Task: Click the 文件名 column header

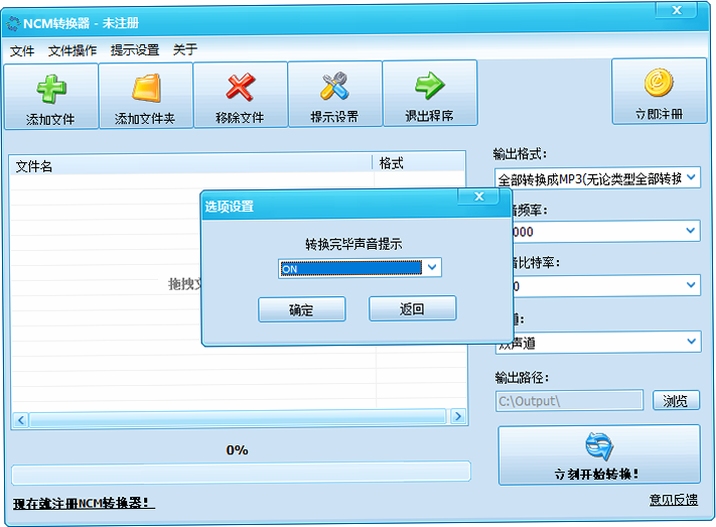Action: pos(191,165)
